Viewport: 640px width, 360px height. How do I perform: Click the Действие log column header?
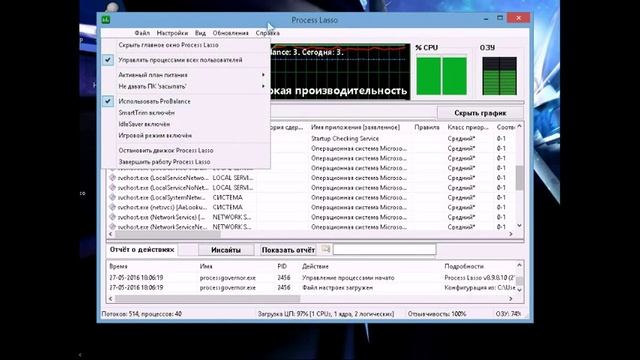[315, 266]
